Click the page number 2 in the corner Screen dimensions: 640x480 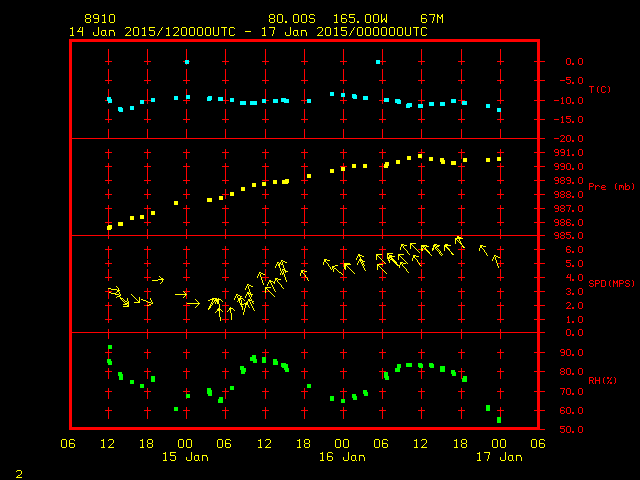(x=19, y=474)
